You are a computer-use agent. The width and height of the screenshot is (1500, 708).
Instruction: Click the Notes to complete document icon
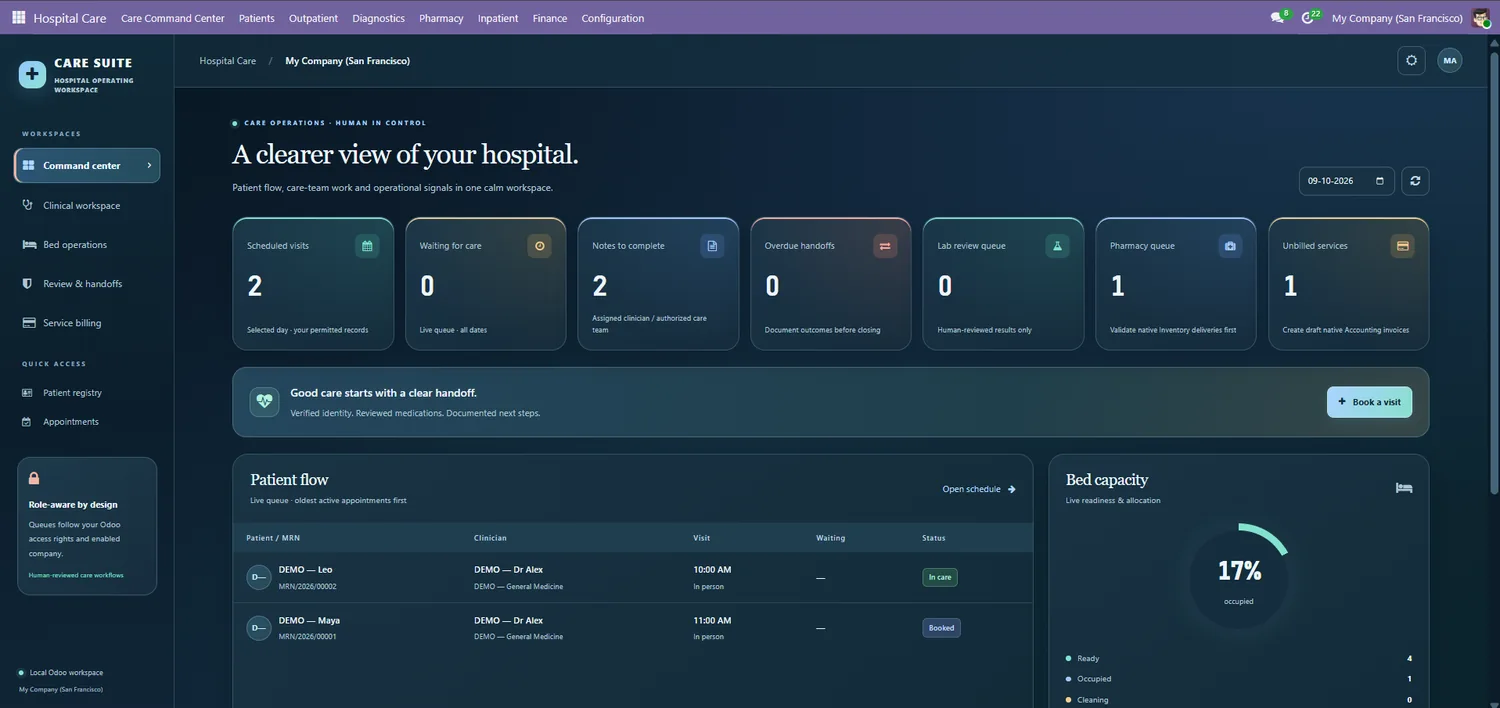point(712,245)
